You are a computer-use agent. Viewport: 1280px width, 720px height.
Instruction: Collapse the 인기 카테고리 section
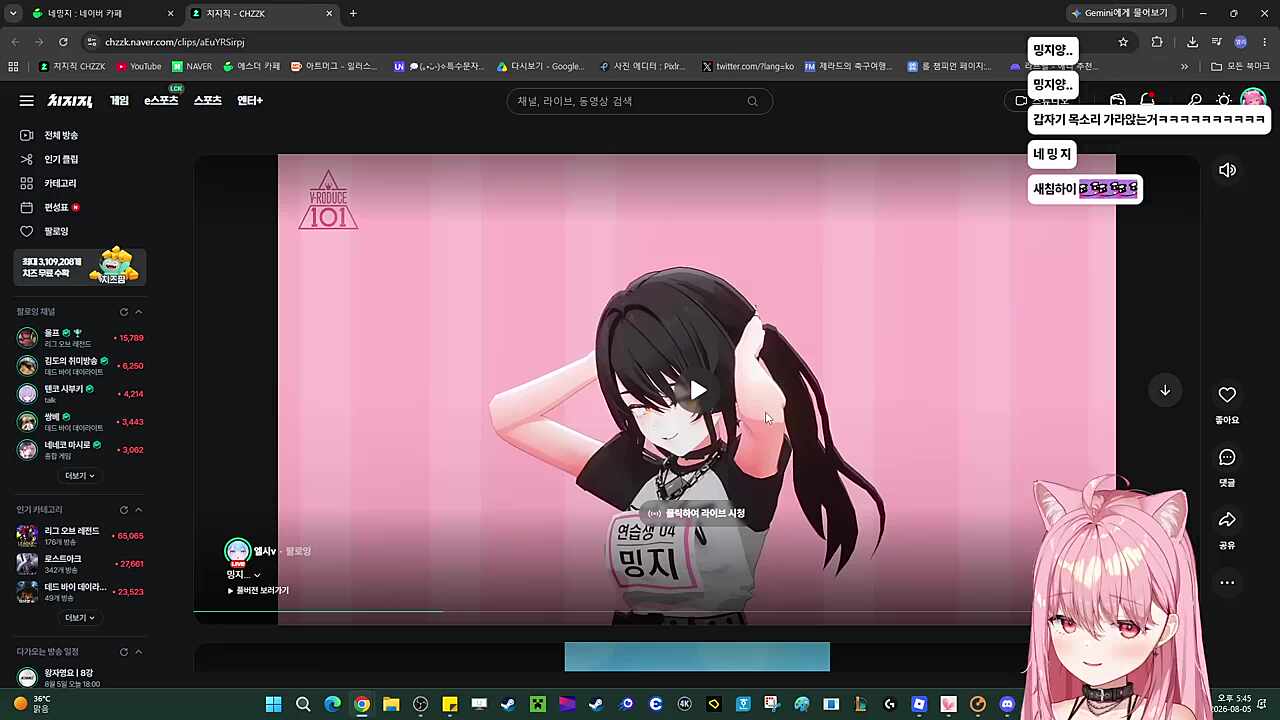coord(139,510)
